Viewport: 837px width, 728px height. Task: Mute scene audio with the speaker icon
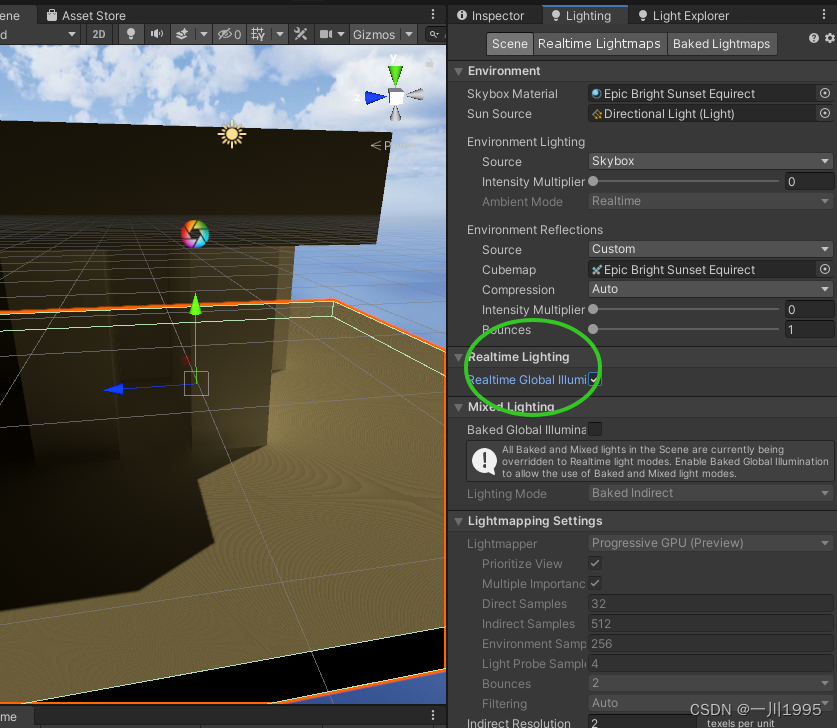156,34
